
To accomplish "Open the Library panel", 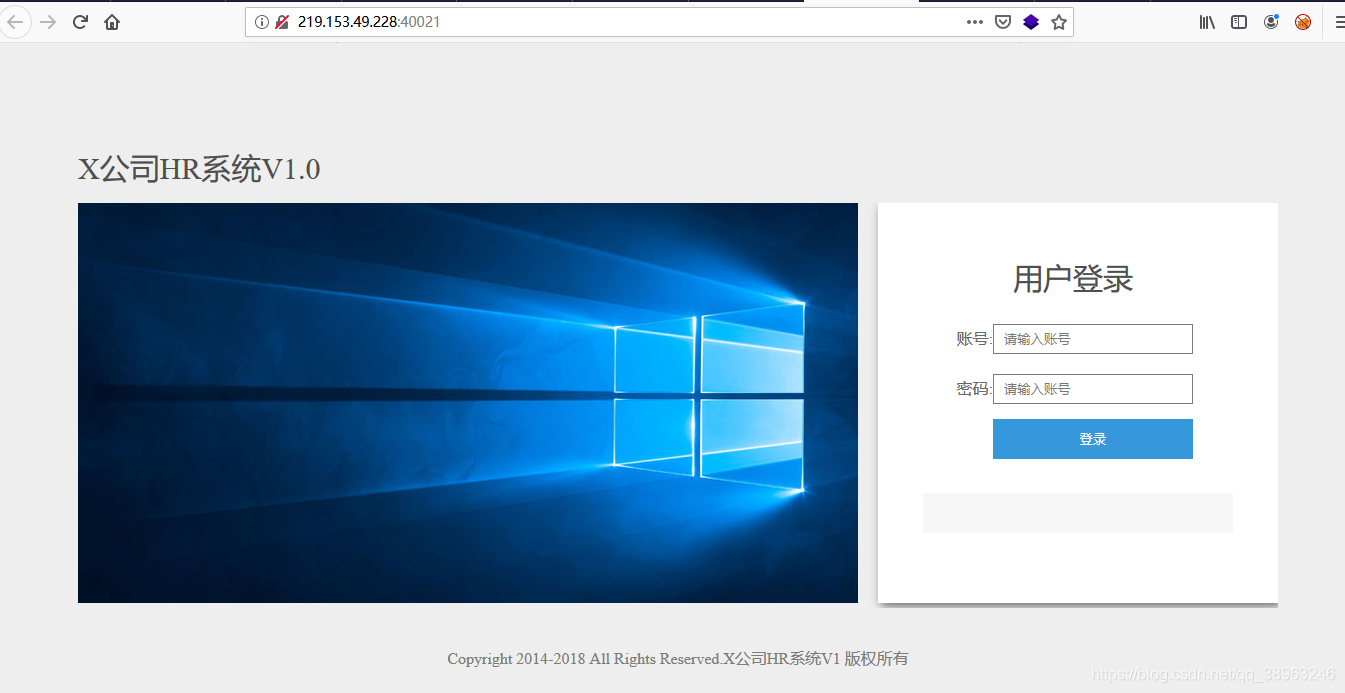I will pyautogui.click(x=1207, y=22).
